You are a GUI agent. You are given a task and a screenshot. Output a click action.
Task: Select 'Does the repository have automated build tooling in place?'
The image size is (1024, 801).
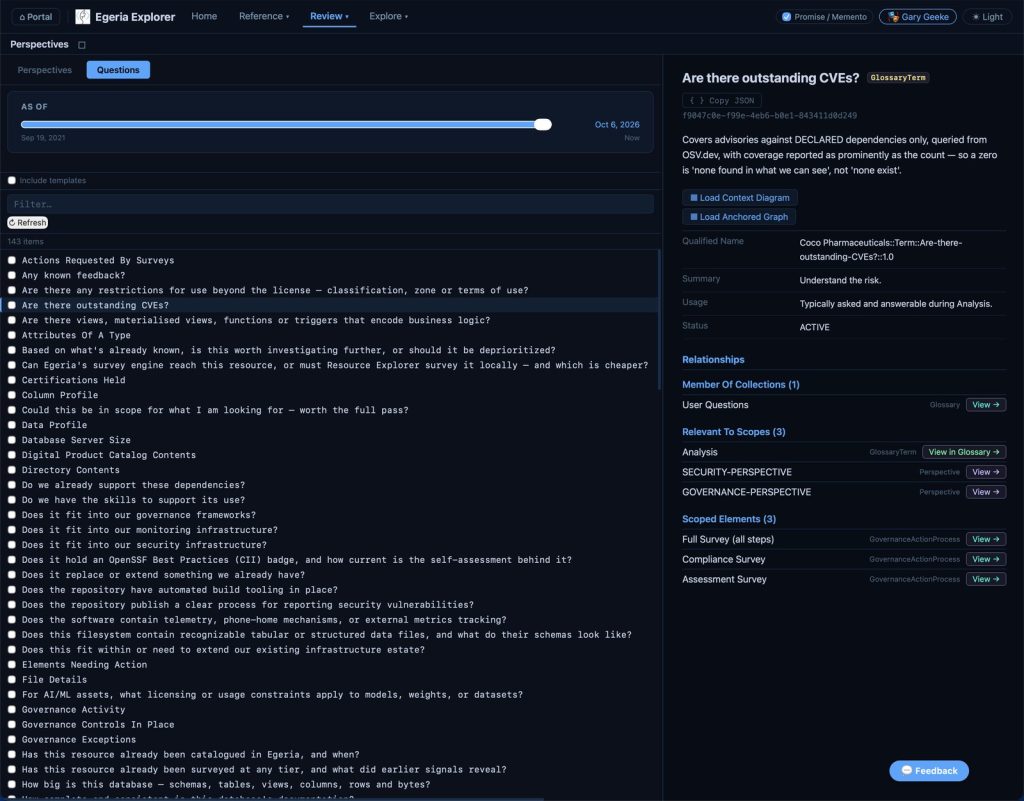(x=330, y=590)
